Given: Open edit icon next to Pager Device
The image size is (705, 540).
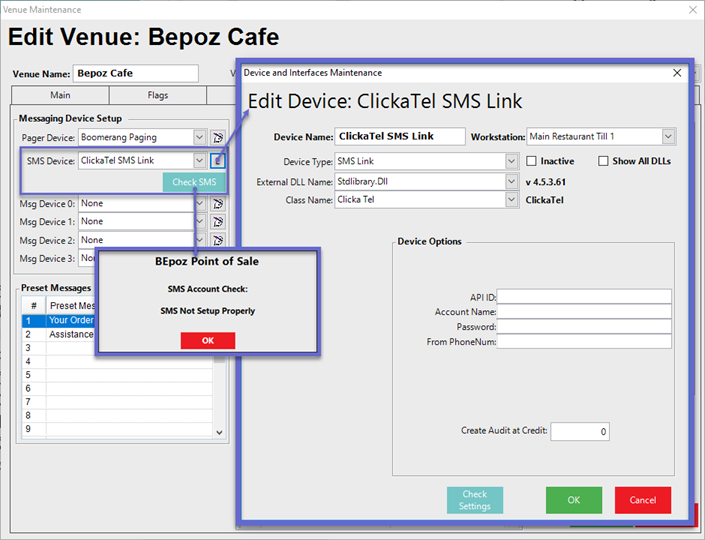Looking at the screenshot, I should point(218,137).
